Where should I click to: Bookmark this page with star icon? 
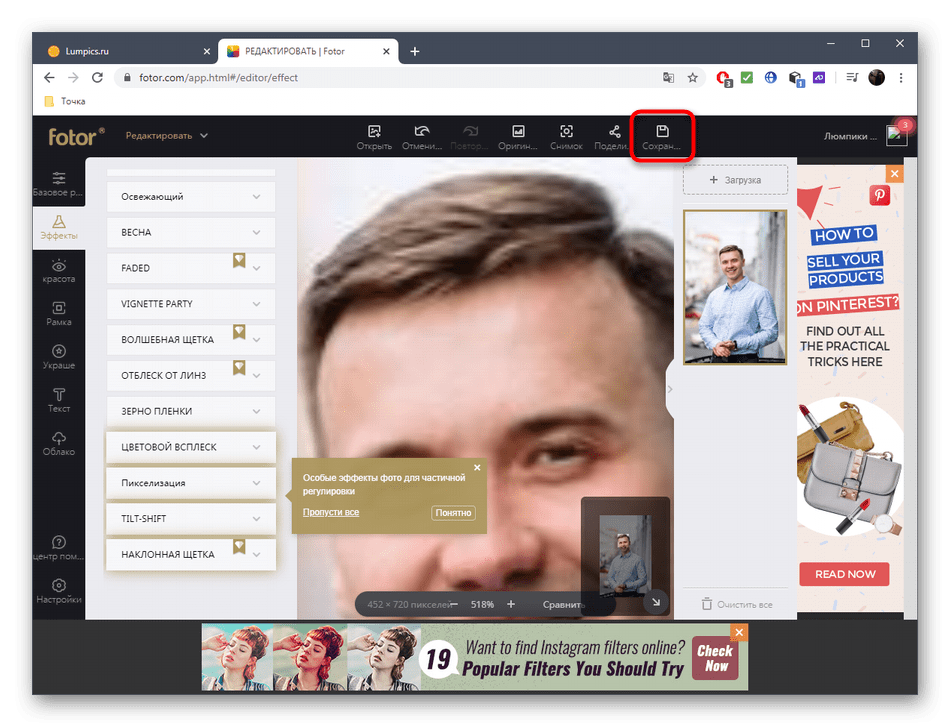[693, 78]
